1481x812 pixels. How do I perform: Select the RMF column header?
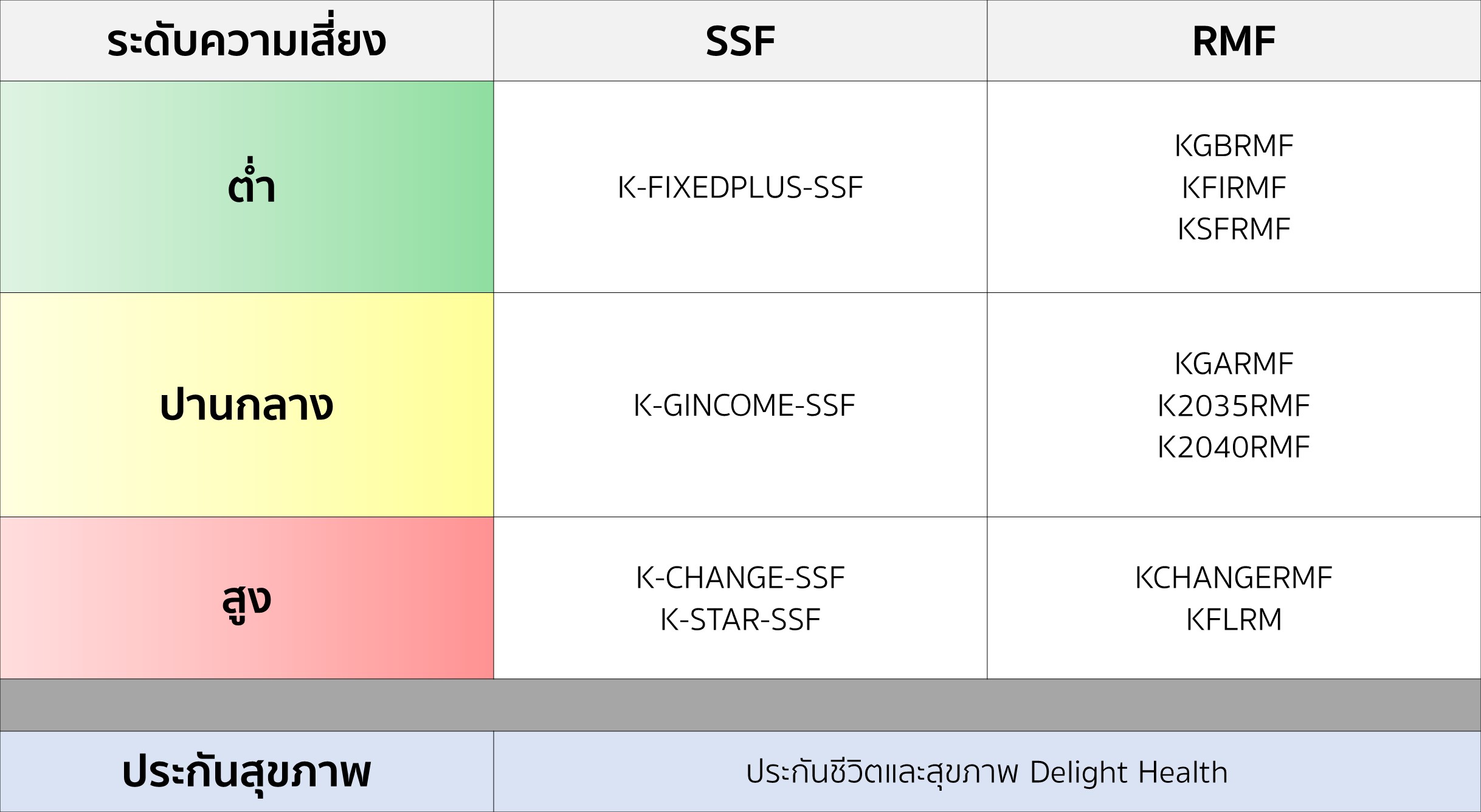click(x=1234, y=41)
